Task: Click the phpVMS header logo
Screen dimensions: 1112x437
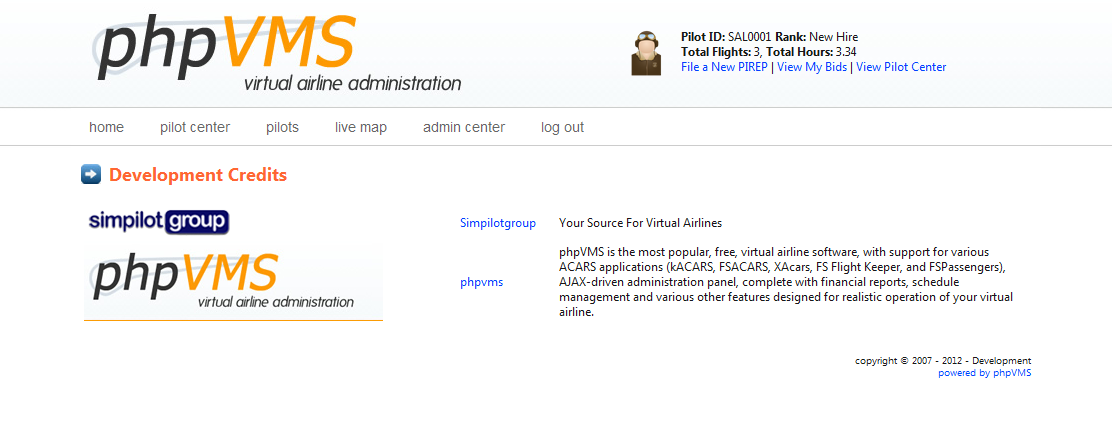Action: tap(277, 54)
